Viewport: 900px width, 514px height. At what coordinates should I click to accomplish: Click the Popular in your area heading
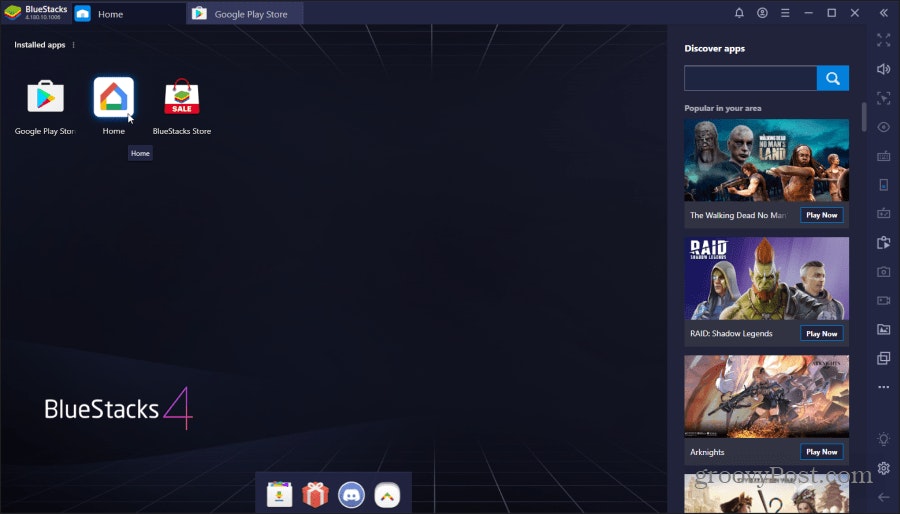coord(723,108)
